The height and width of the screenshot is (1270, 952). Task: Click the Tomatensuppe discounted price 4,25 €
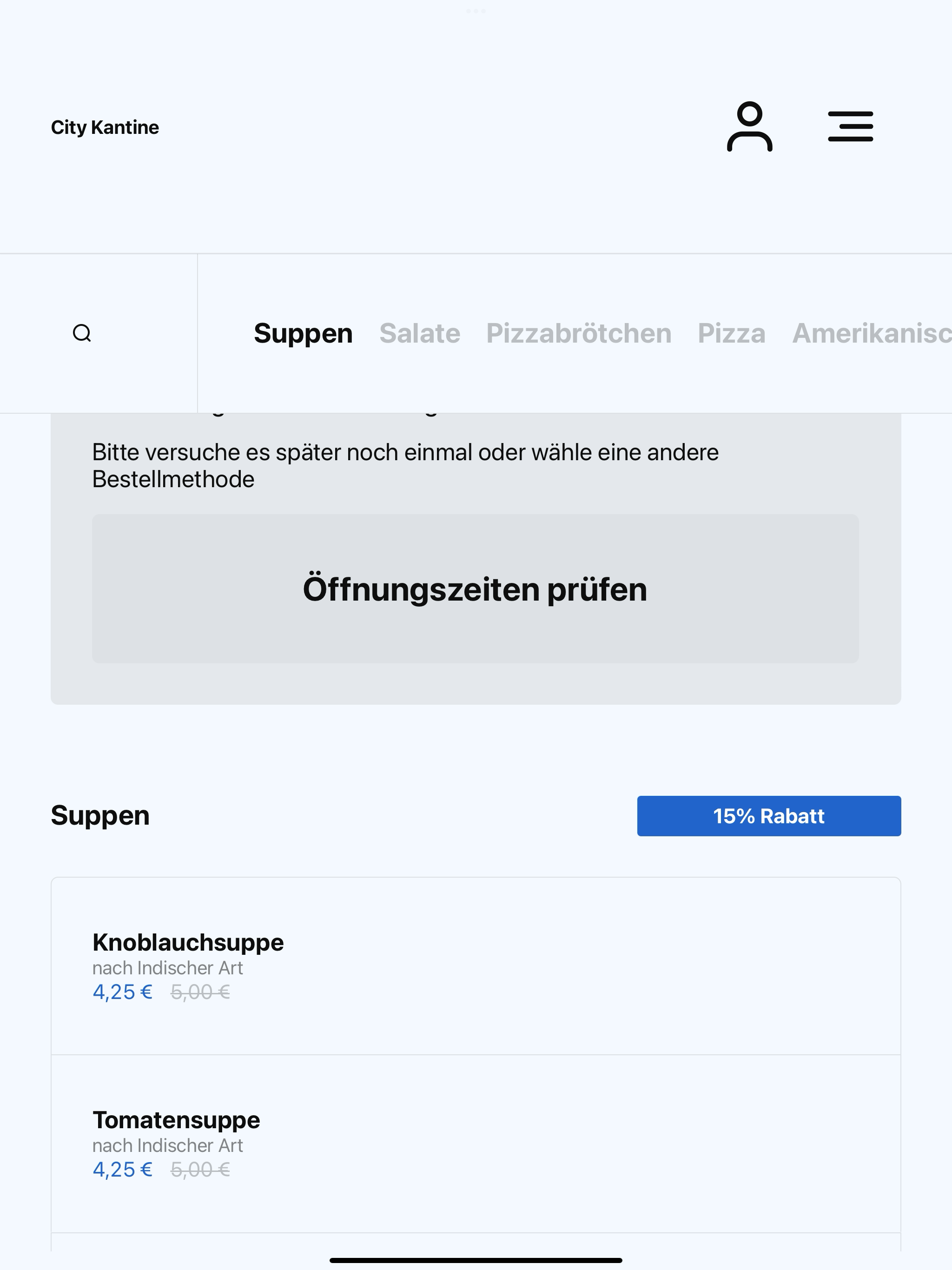tap(122, 1170)
